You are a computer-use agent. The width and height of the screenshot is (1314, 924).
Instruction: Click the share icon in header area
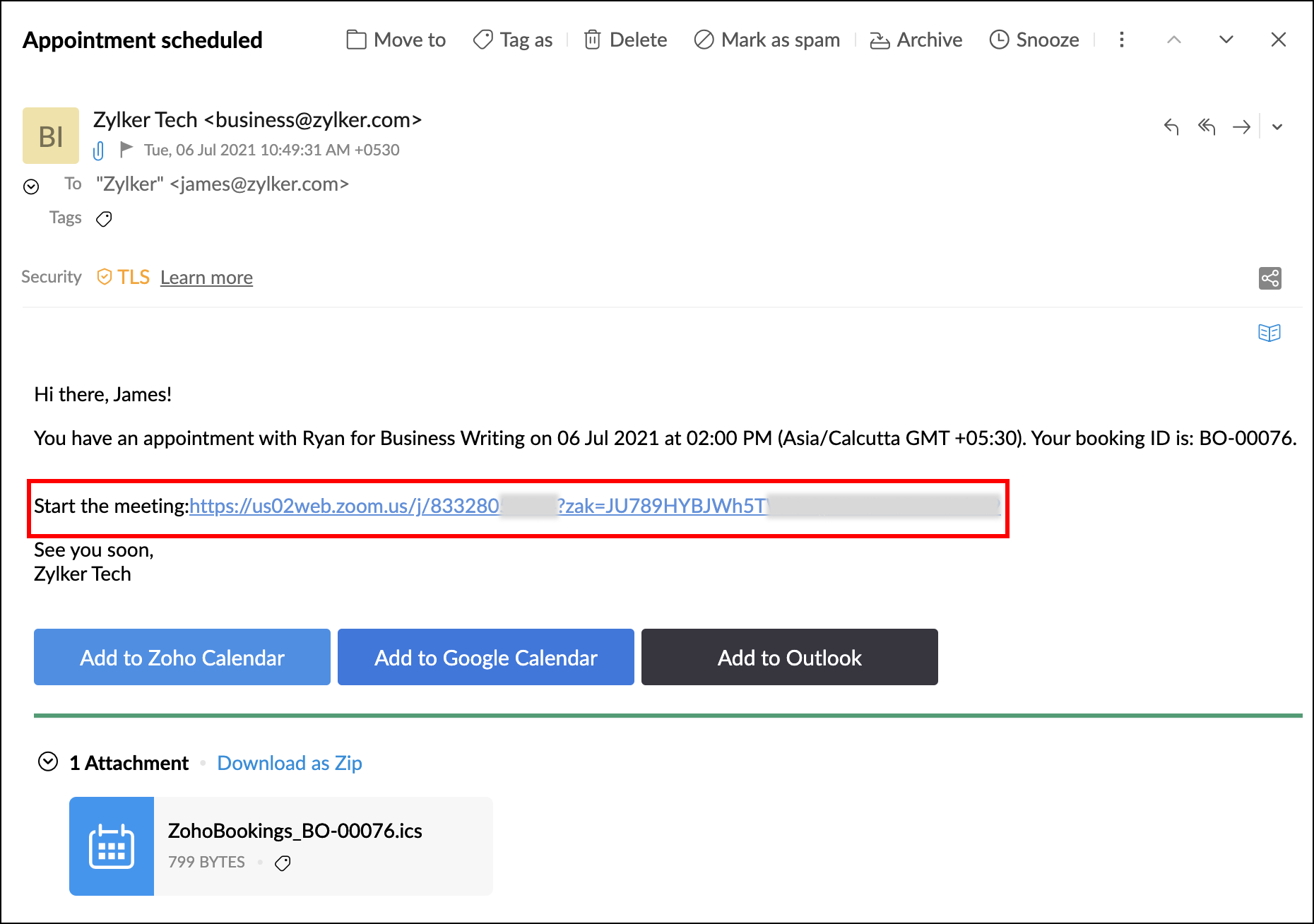[1270, 278]
